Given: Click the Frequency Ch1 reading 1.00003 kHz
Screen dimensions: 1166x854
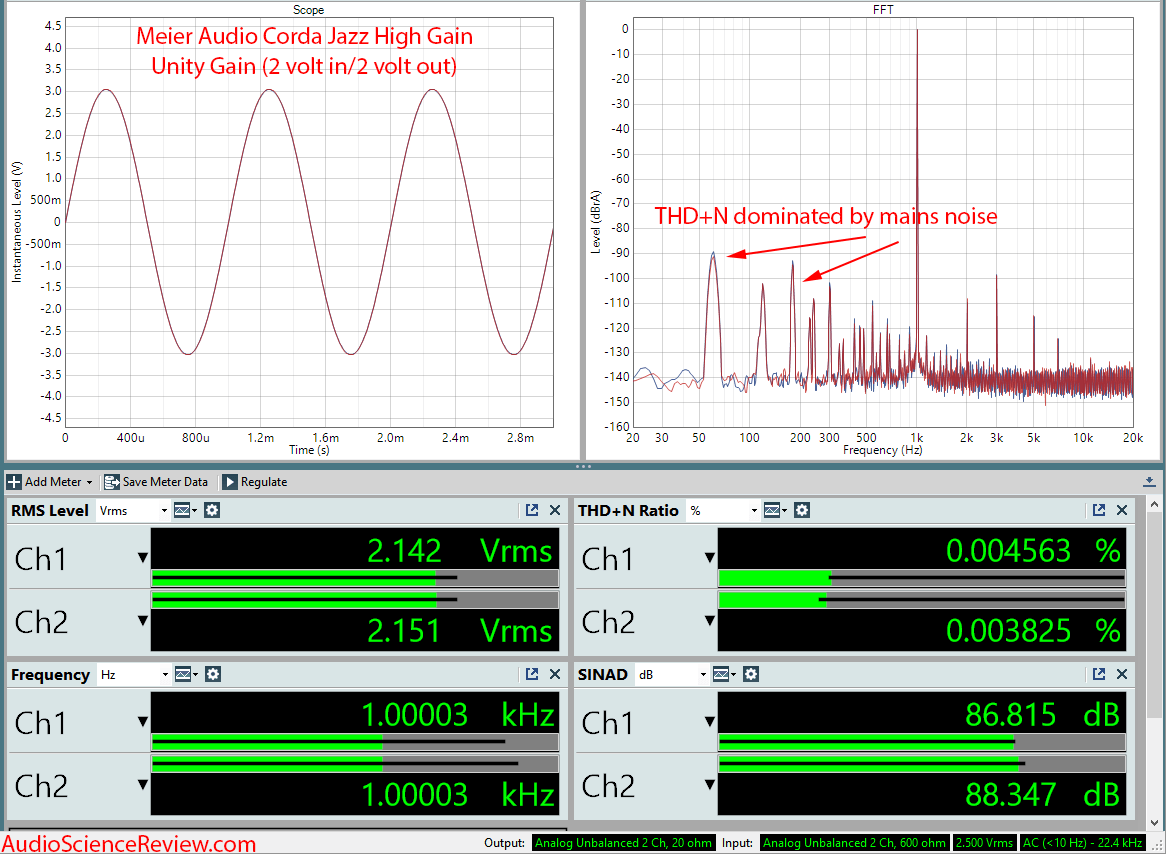Looking at the screenshot, I should (458, 715).
